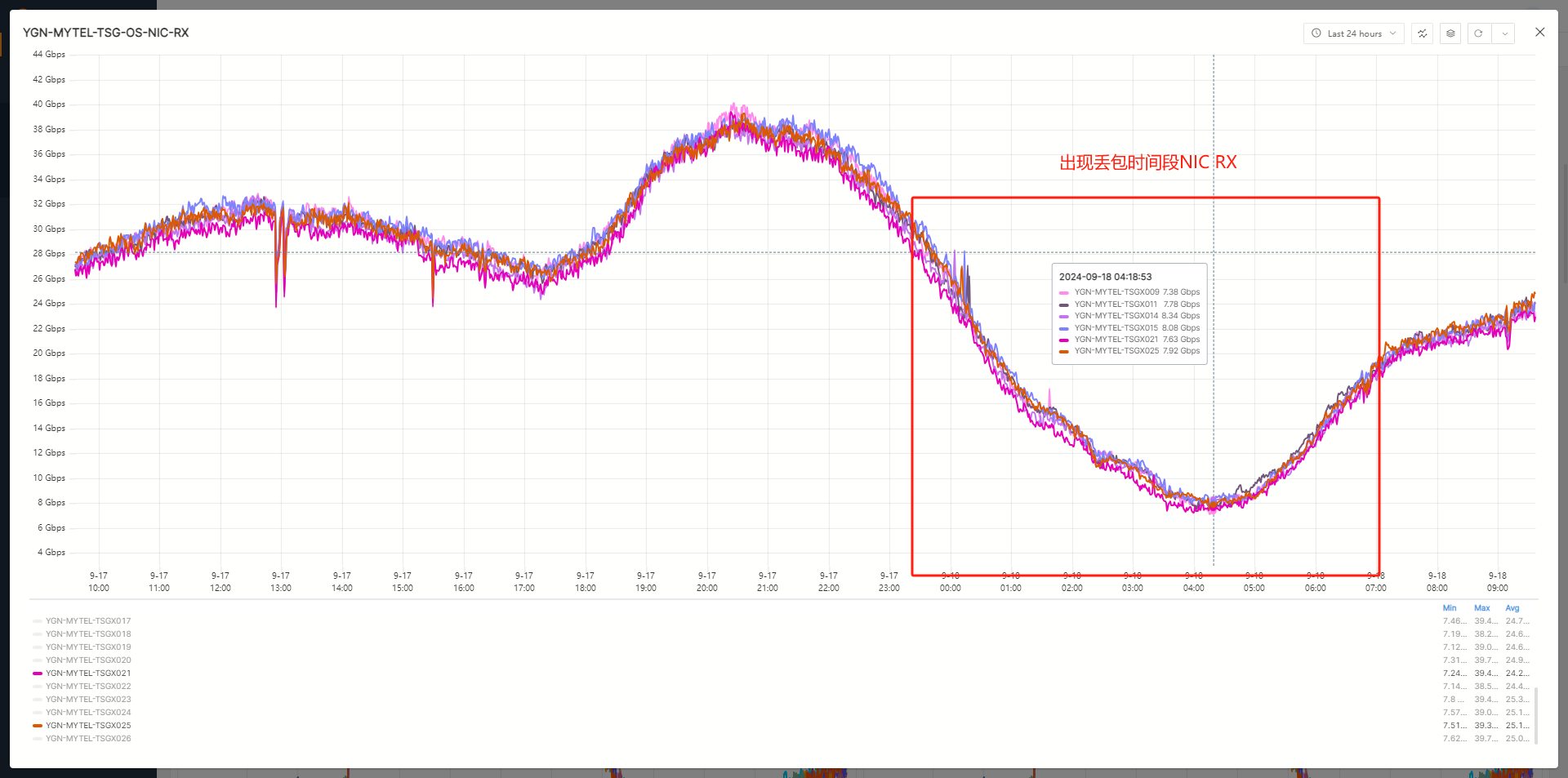Sort legend by the Avg column
Image resolution: width=1568 pixels, height=778 pixels.
pos(1512,608)
